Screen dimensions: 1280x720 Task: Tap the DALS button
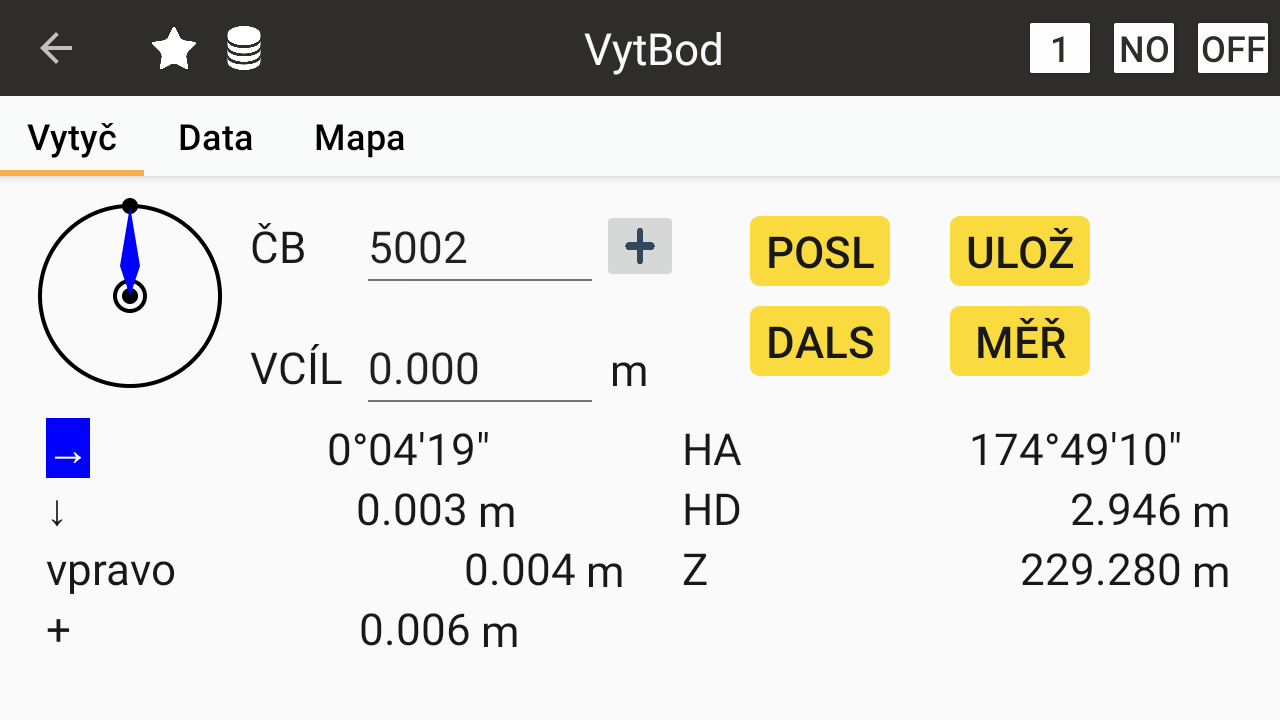[819, 342]
